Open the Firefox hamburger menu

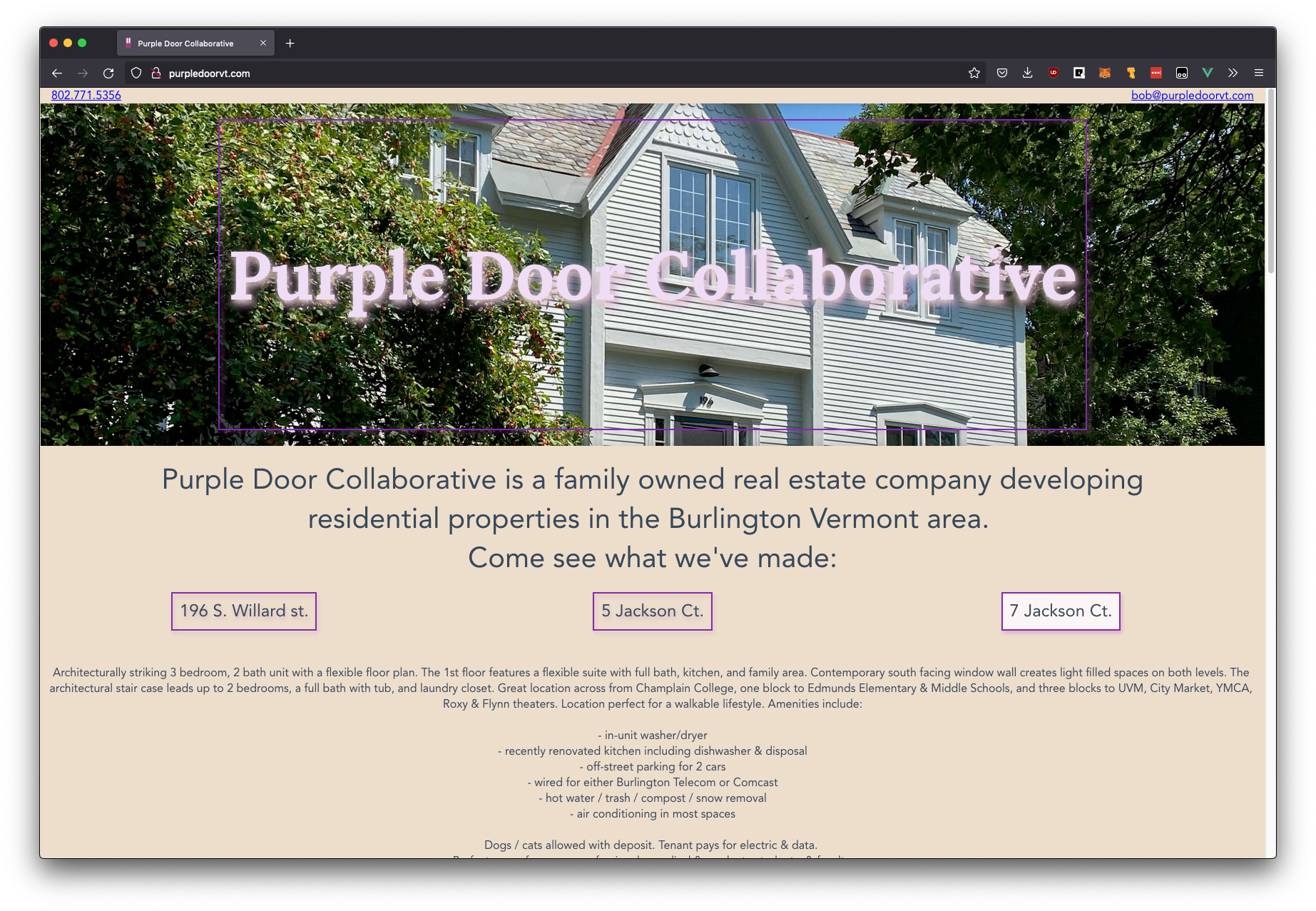pyautogui.click(x=1258, y=73)
